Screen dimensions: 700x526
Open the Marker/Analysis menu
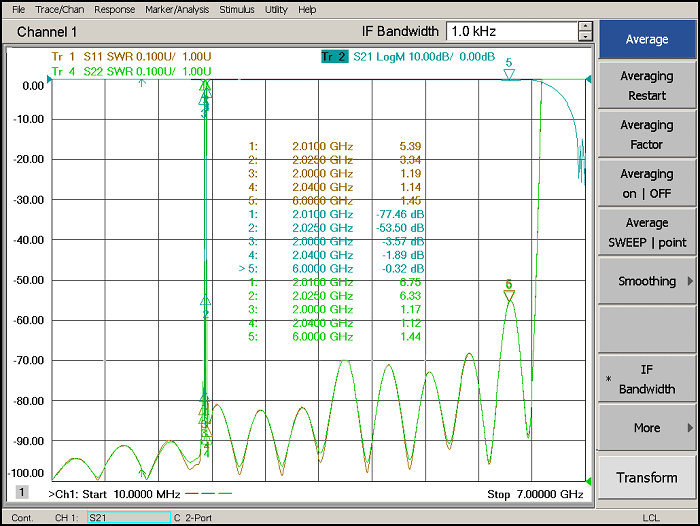coord(177,9)
